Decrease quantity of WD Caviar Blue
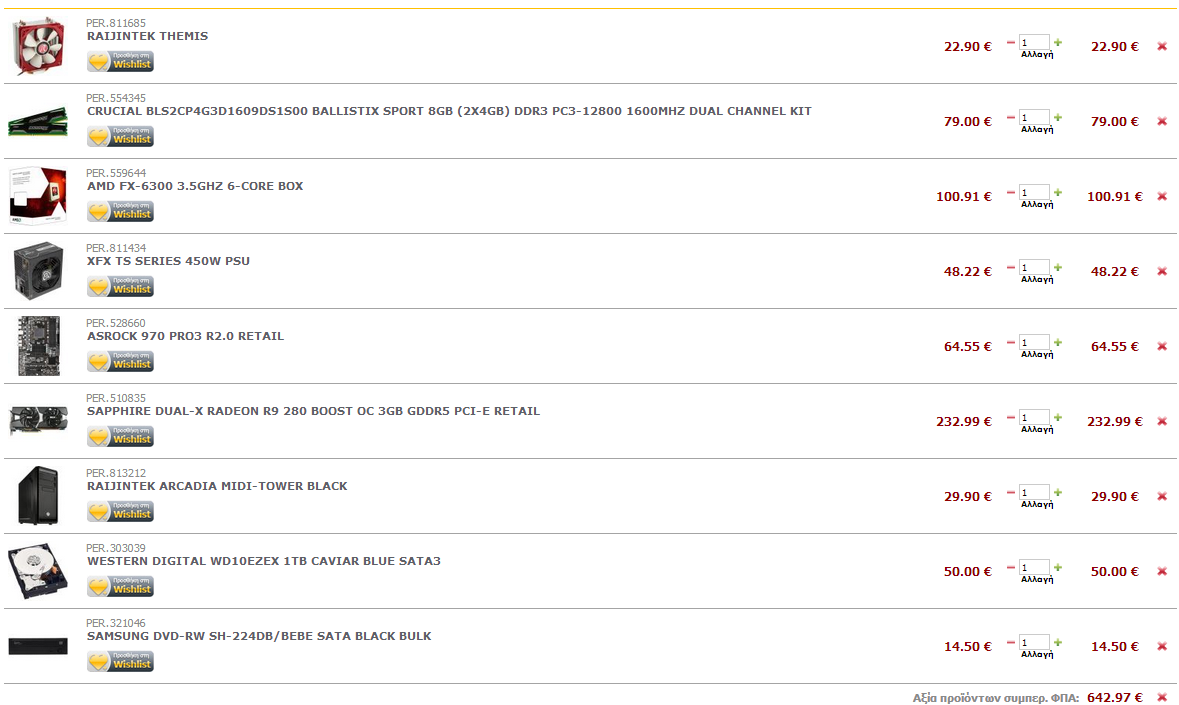This screenshot has height=705, width=1179. 1011,567
